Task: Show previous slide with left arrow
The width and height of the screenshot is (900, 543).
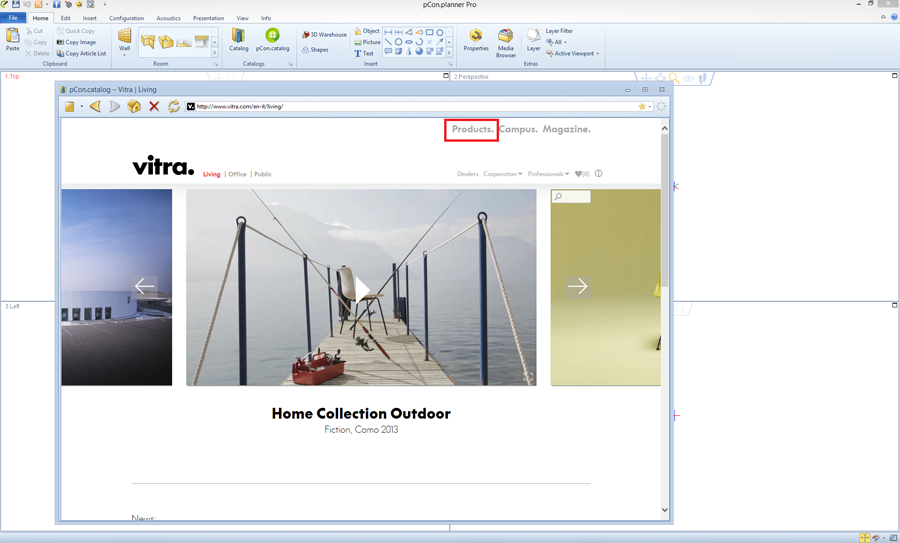Action: click(144, 286)
